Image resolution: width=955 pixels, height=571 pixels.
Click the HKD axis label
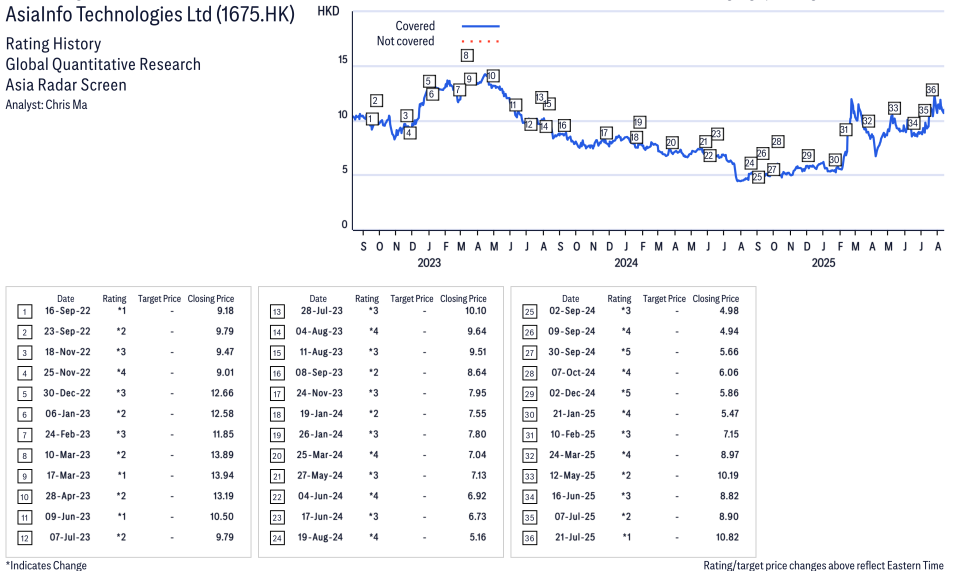(328, 11)
